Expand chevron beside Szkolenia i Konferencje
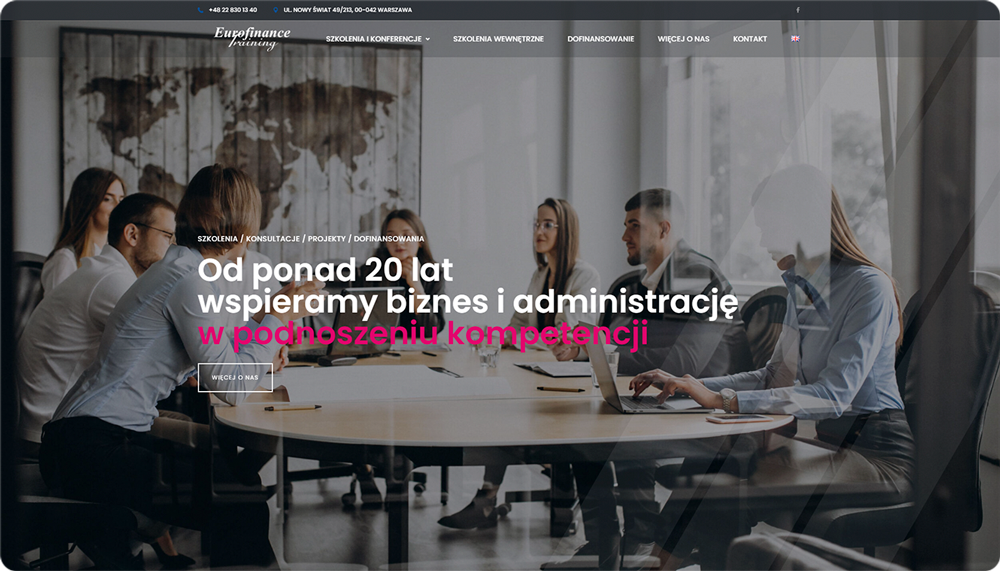1000x571 pixels. coord(428,40)
